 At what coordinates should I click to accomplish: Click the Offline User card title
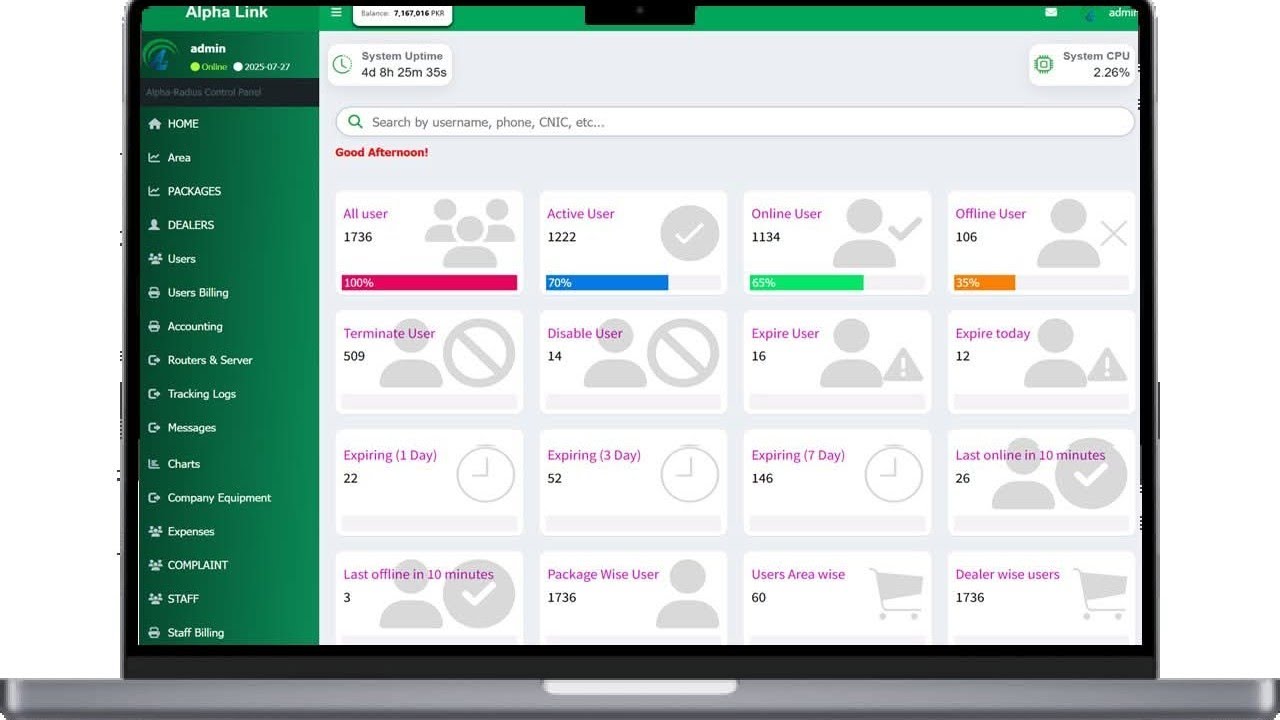click(990, 214)
